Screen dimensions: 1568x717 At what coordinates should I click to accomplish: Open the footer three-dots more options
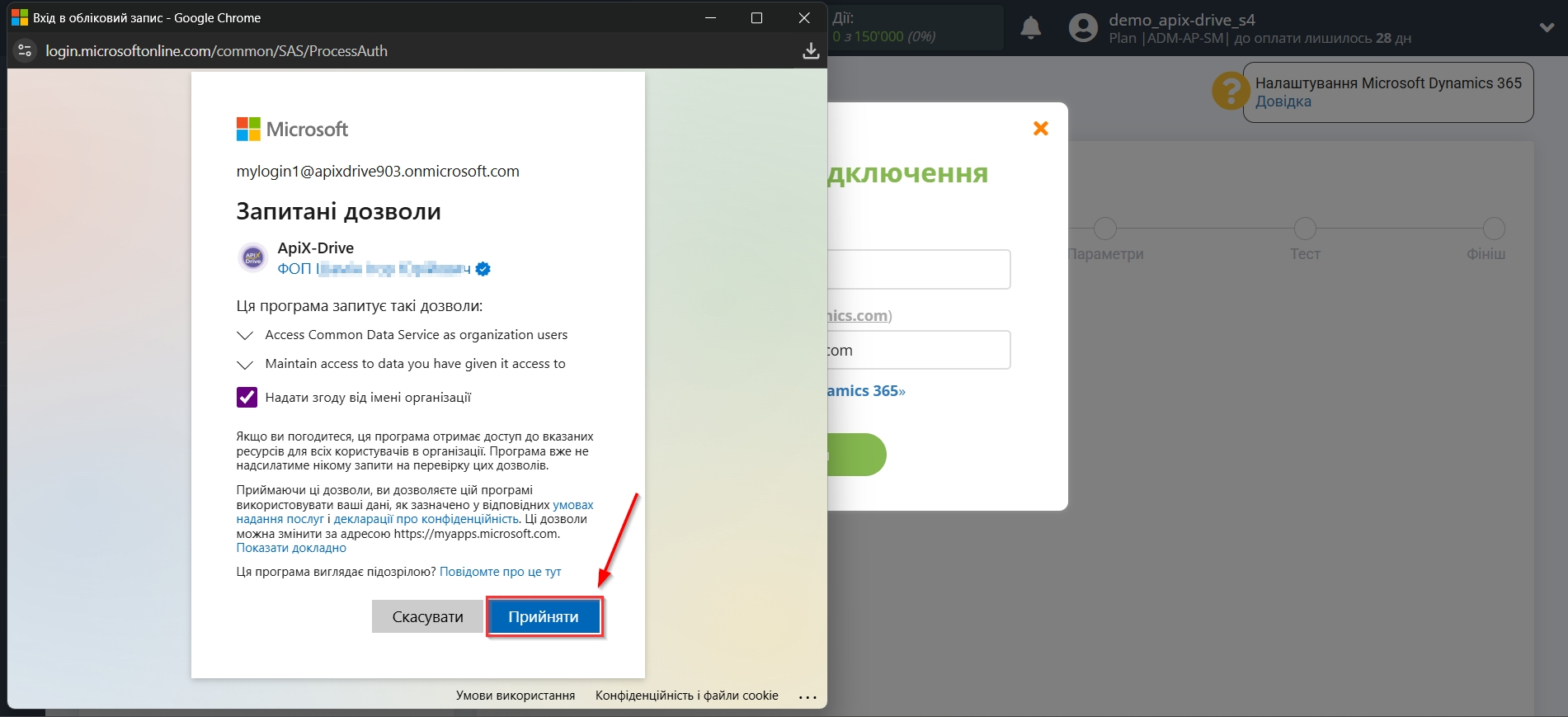click(x=808, y=697)
